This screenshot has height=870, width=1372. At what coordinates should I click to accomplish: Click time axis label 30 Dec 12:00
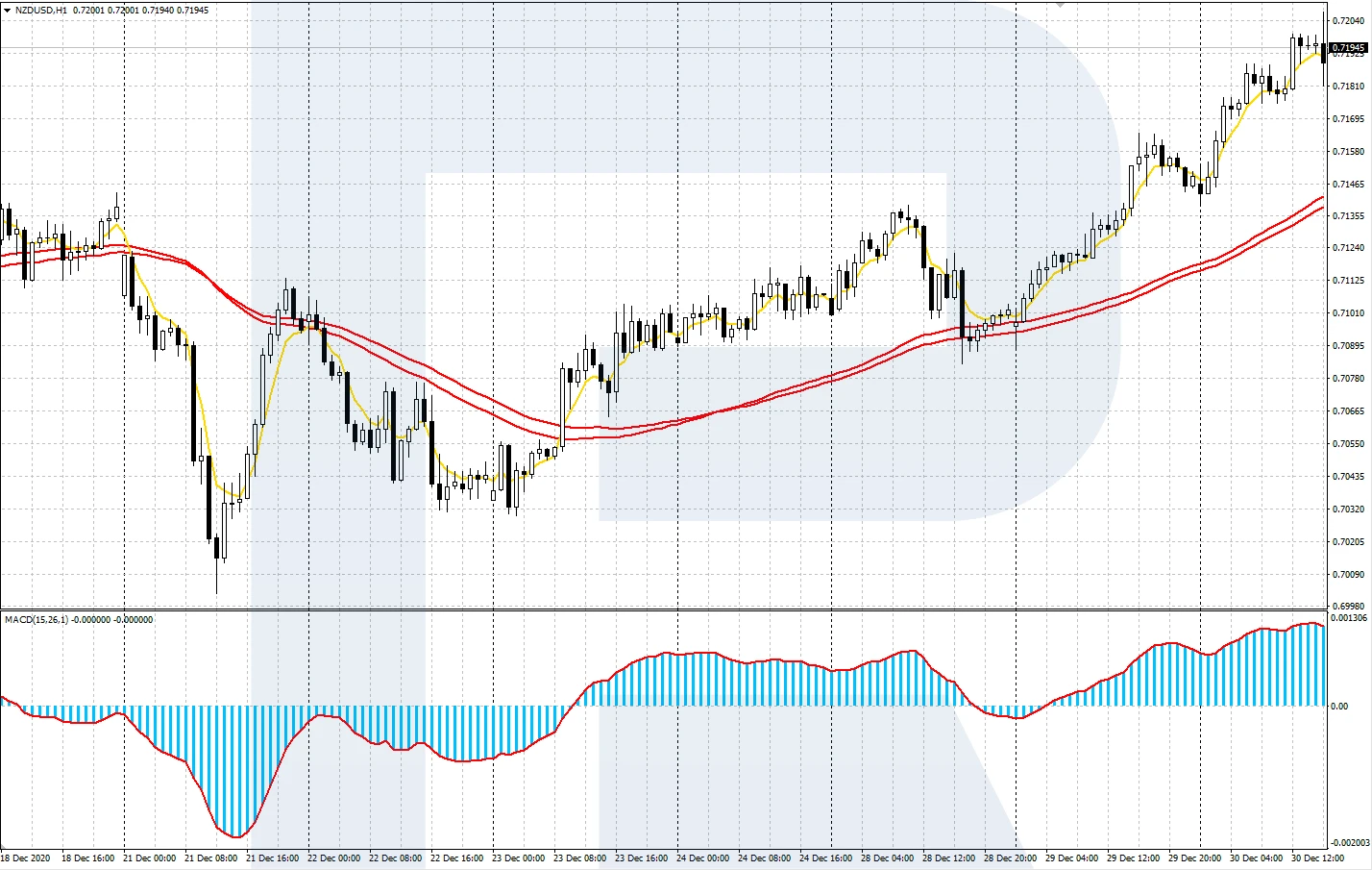click(x=1318, y=858)
